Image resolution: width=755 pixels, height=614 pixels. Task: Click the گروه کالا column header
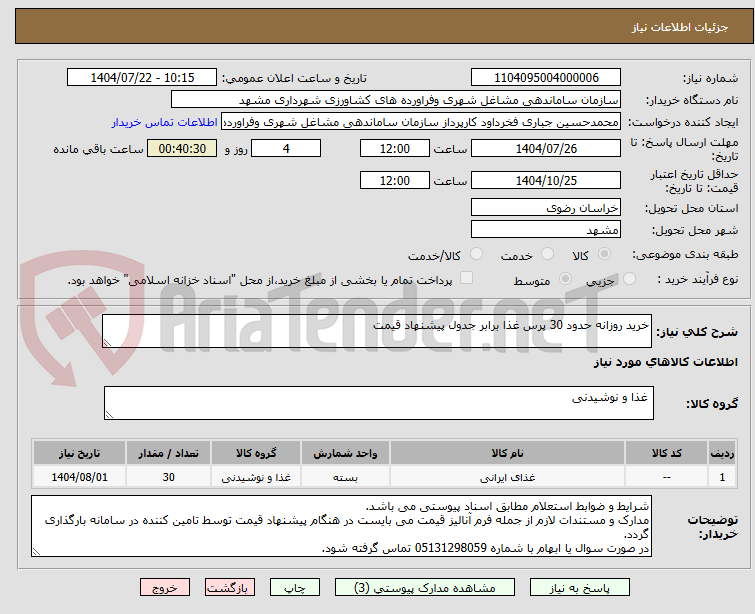(256, 453)
